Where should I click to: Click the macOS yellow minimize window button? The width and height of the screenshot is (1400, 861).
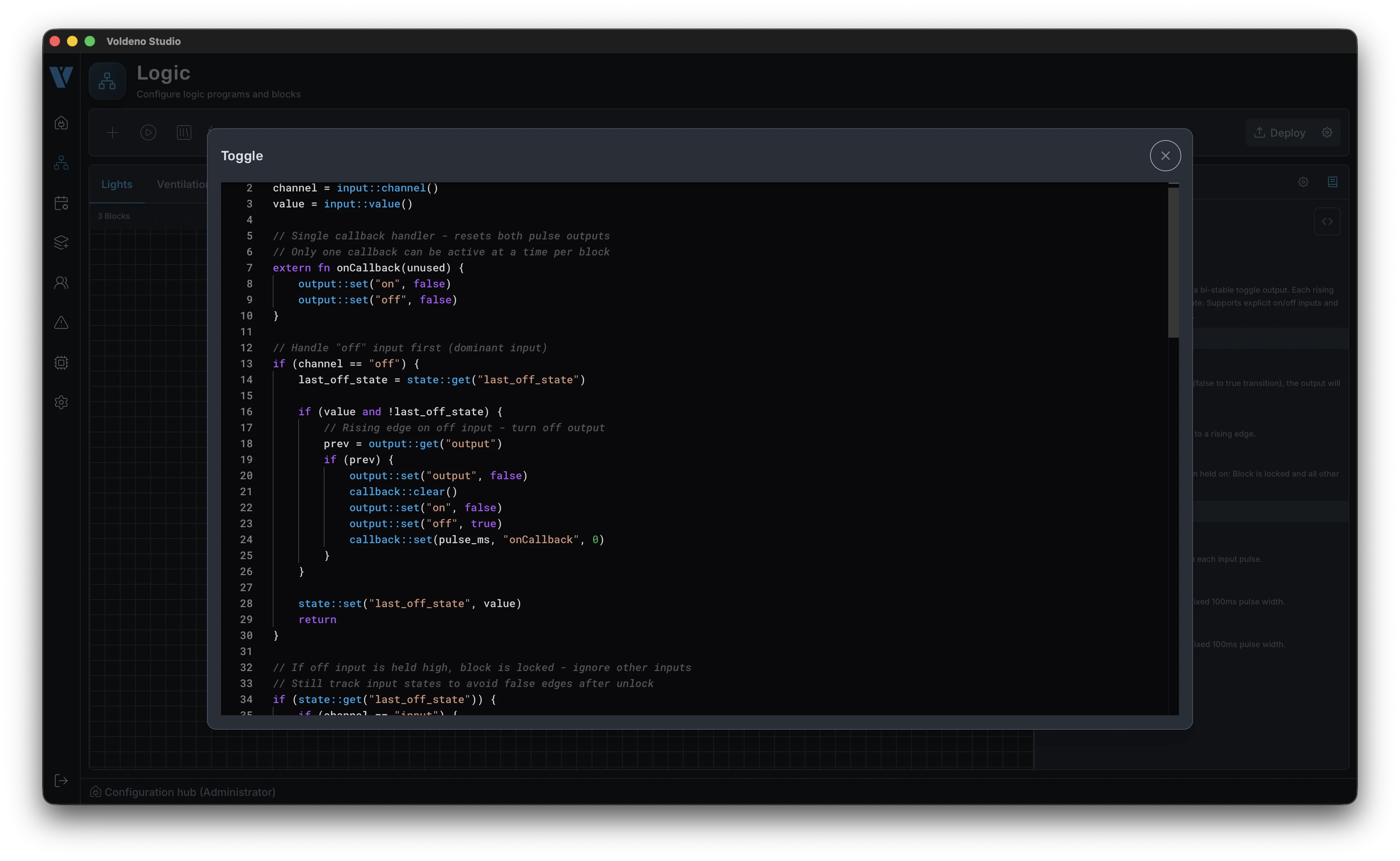(72, 41)
